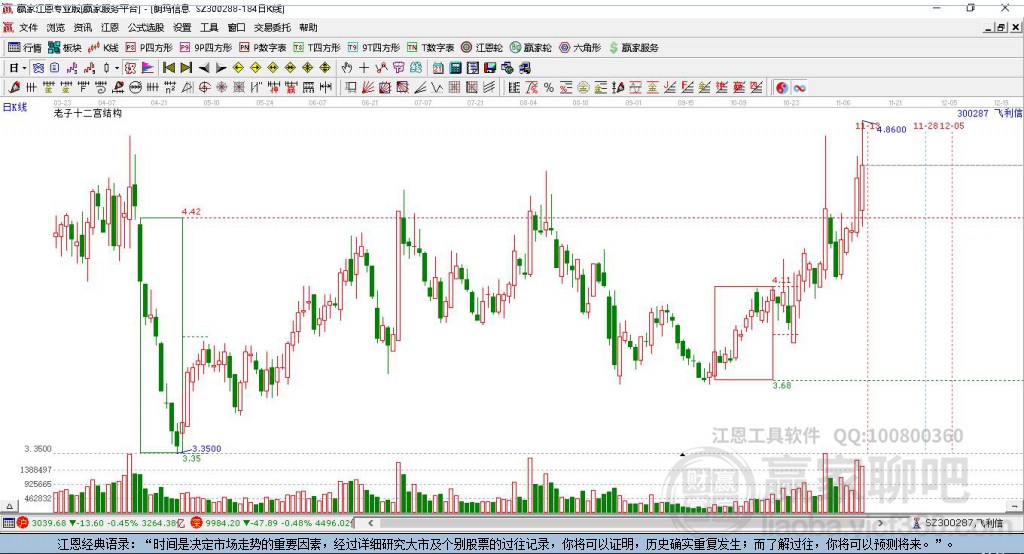Screen dimensions: 1024x554
Task: Open the 帮助 menu
Action: (x=308, y=27)
